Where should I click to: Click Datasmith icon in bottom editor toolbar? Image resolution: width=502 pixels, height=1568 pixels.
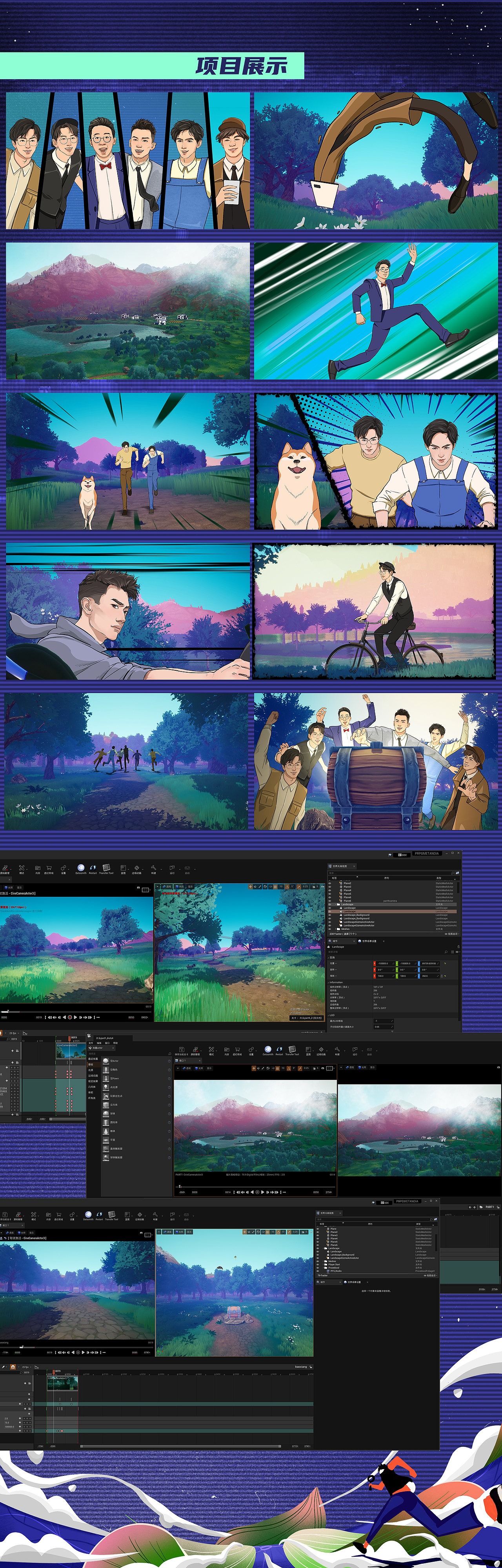[x=88, y=1214]
